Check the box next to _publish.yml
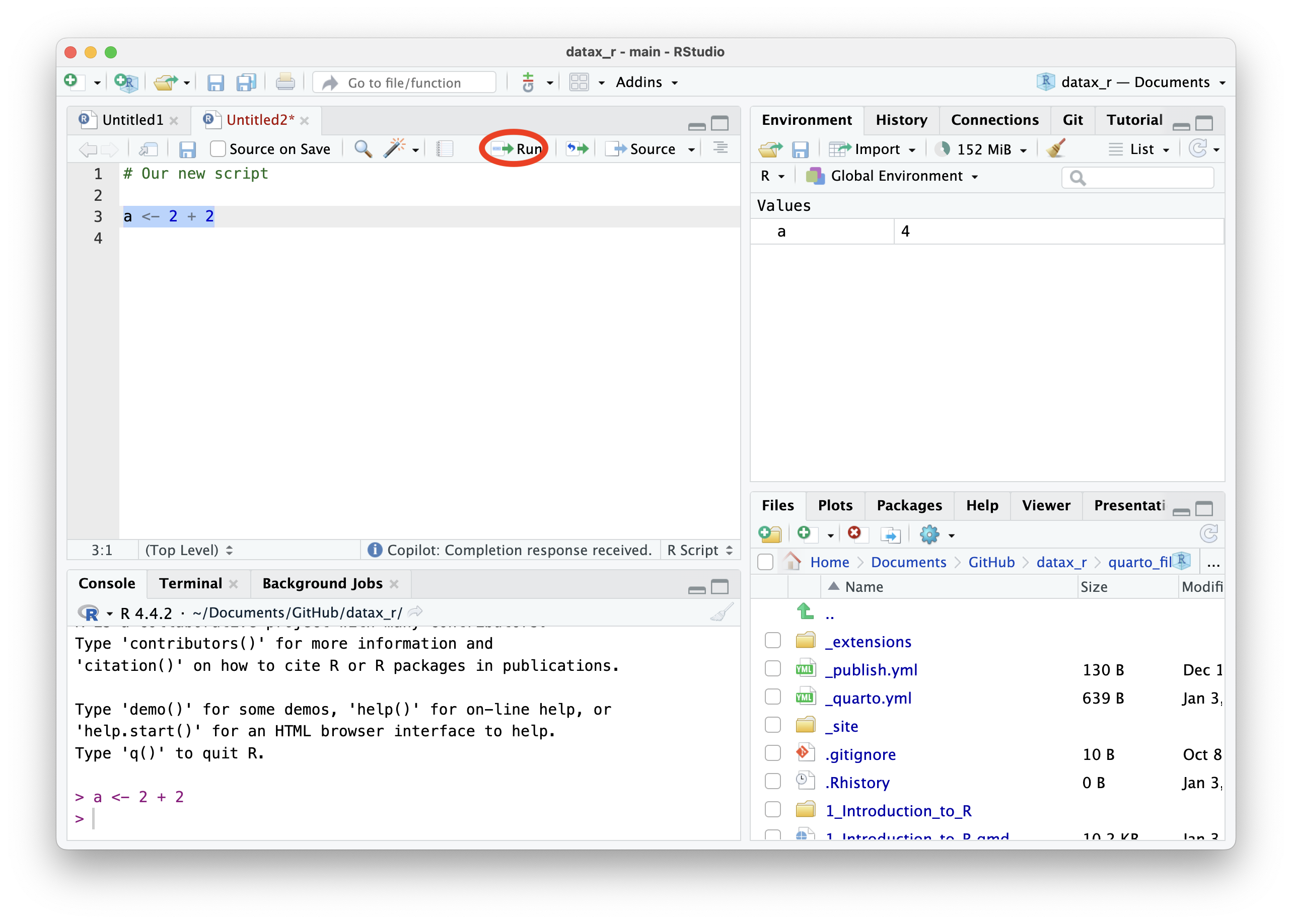1292x924 pixels. [772, 669]
